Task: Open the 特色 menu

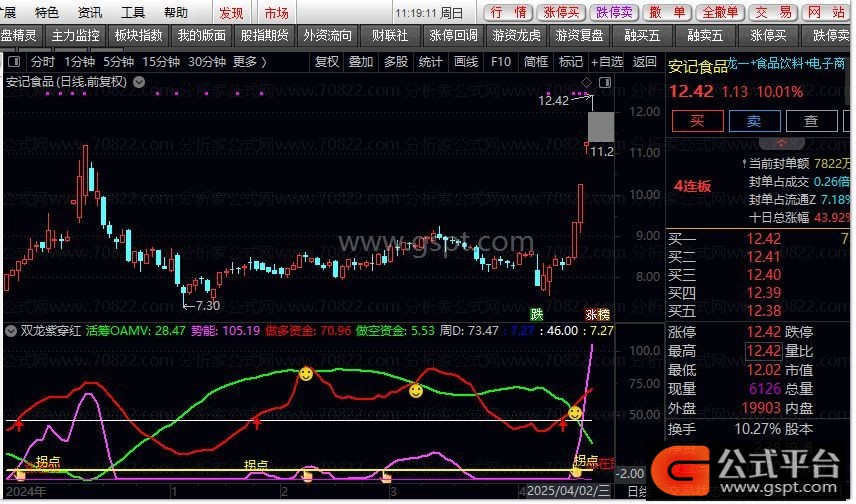Action: click(46, 12)
